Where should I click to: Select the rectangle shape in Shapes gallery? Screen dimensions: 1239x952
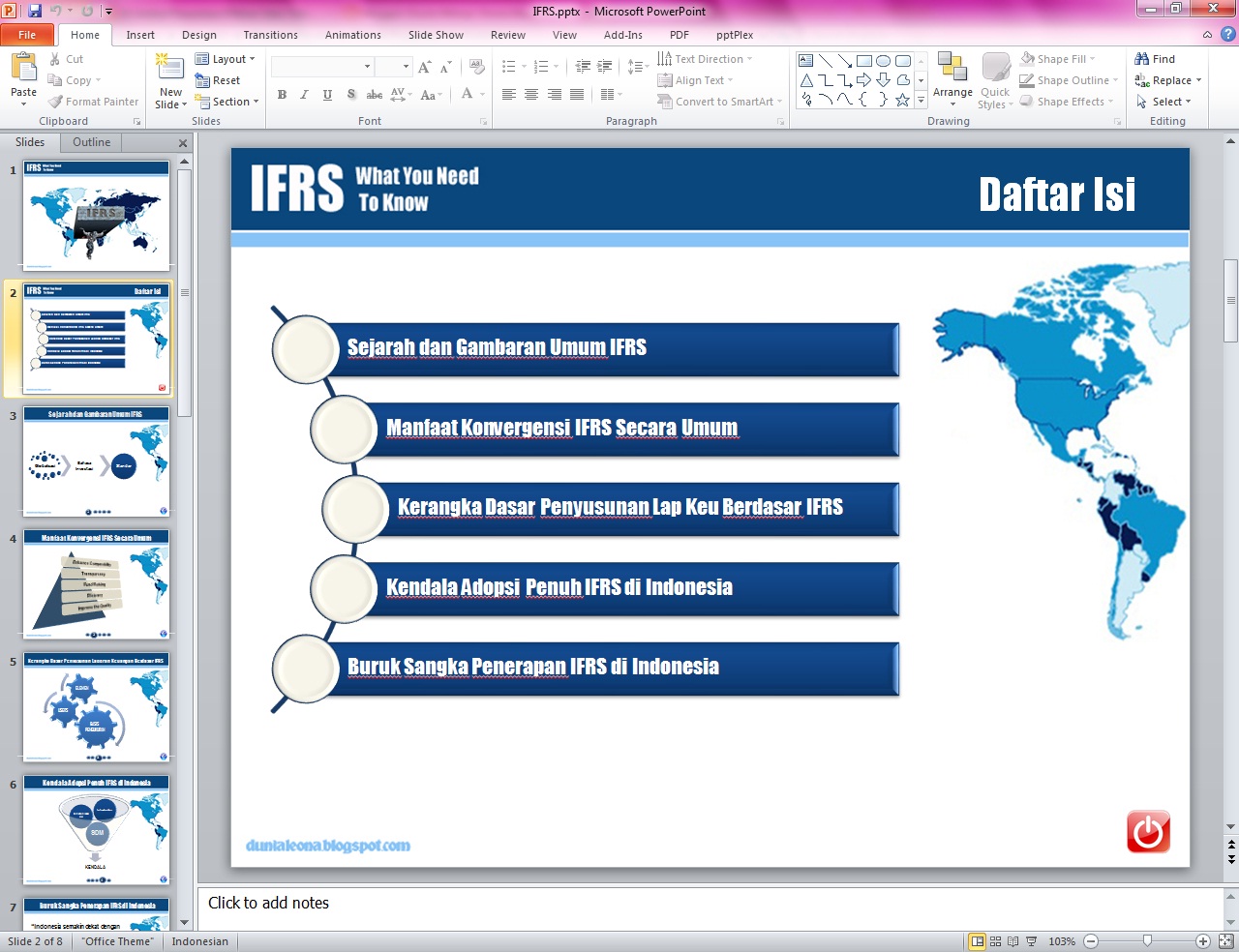point(864,60)
